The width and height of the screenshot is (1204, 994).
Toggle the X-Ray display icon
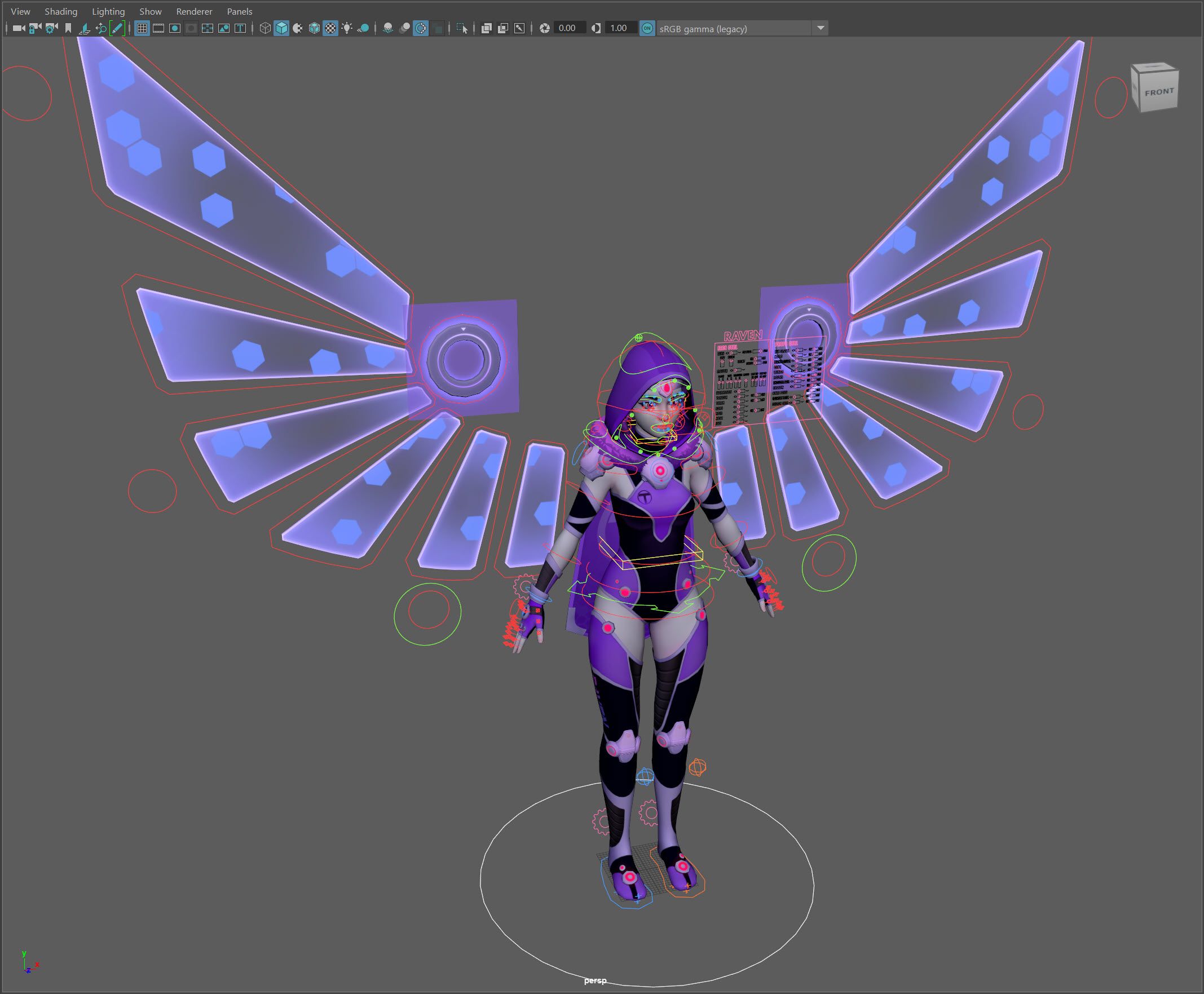(x=486, y=28)
